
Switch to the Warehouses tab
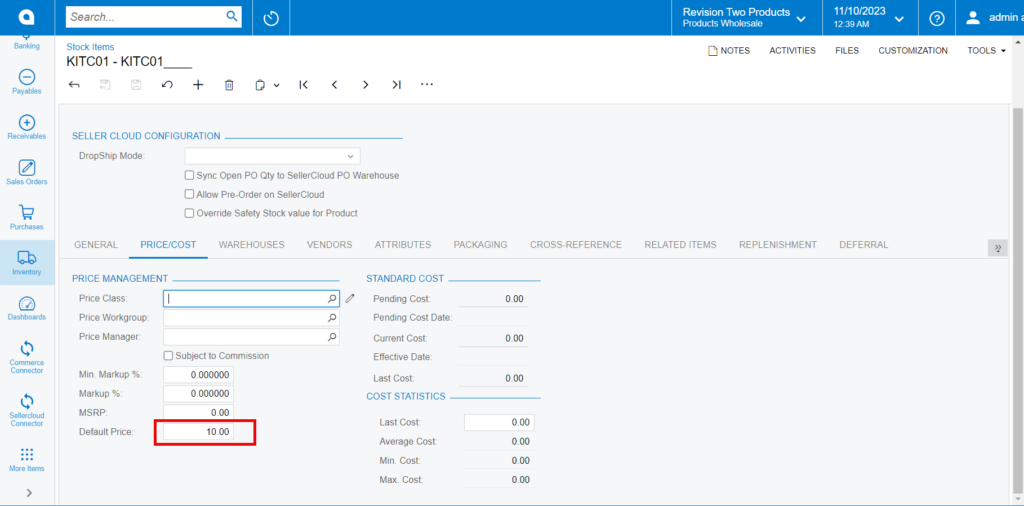pos(251,245)
